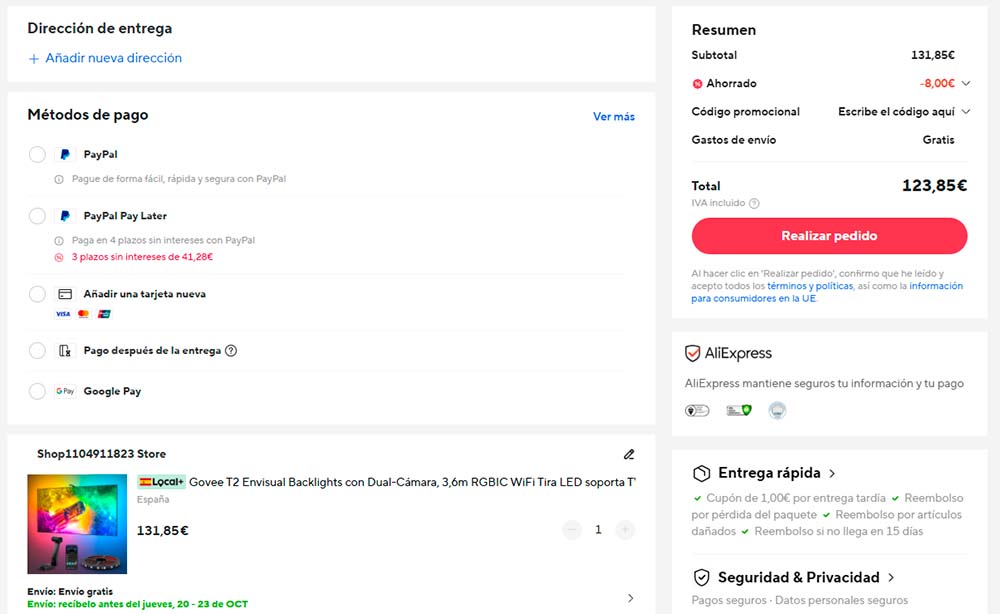Screen dimensions: 1000x614
Task: Select the PayPal radio button
Action: tap(37, 155)
